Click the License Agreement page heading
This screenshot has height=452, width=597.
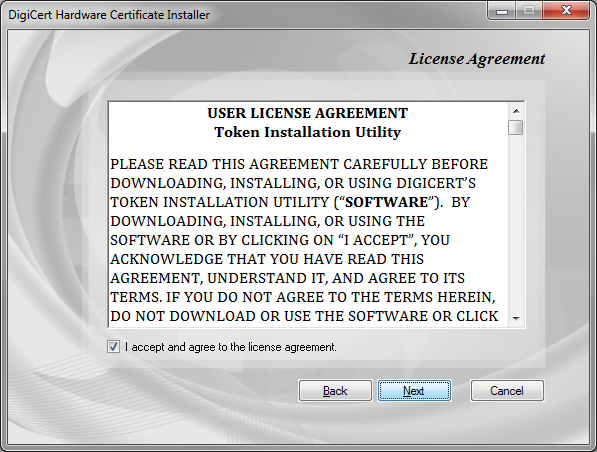pos(477,59)
